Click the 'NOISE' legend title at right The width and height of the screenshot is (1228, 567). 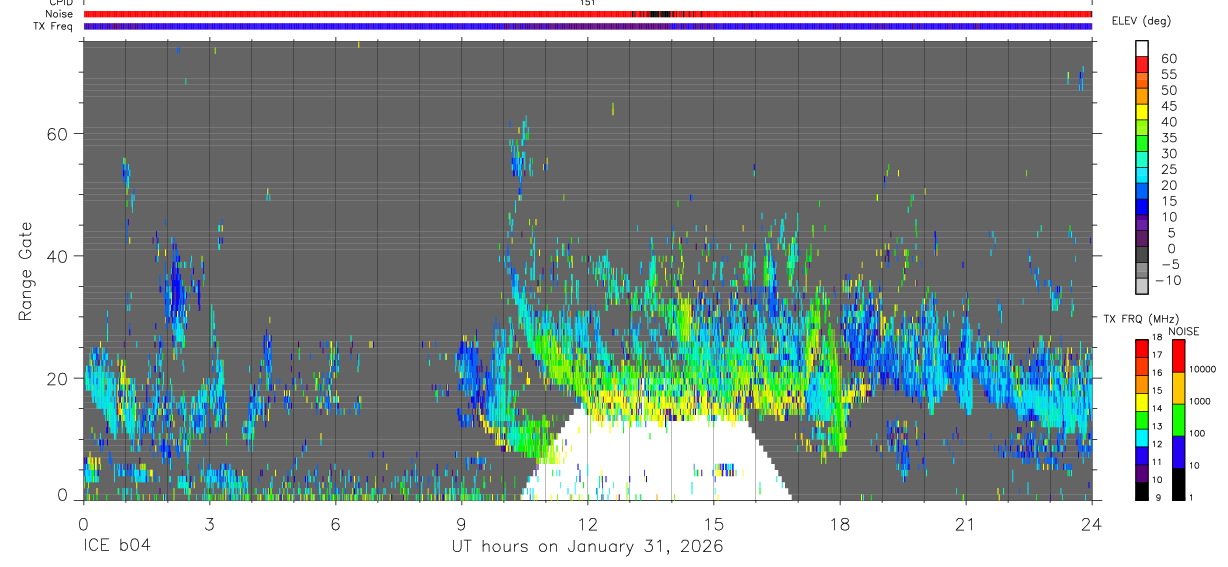[1185, 331]
